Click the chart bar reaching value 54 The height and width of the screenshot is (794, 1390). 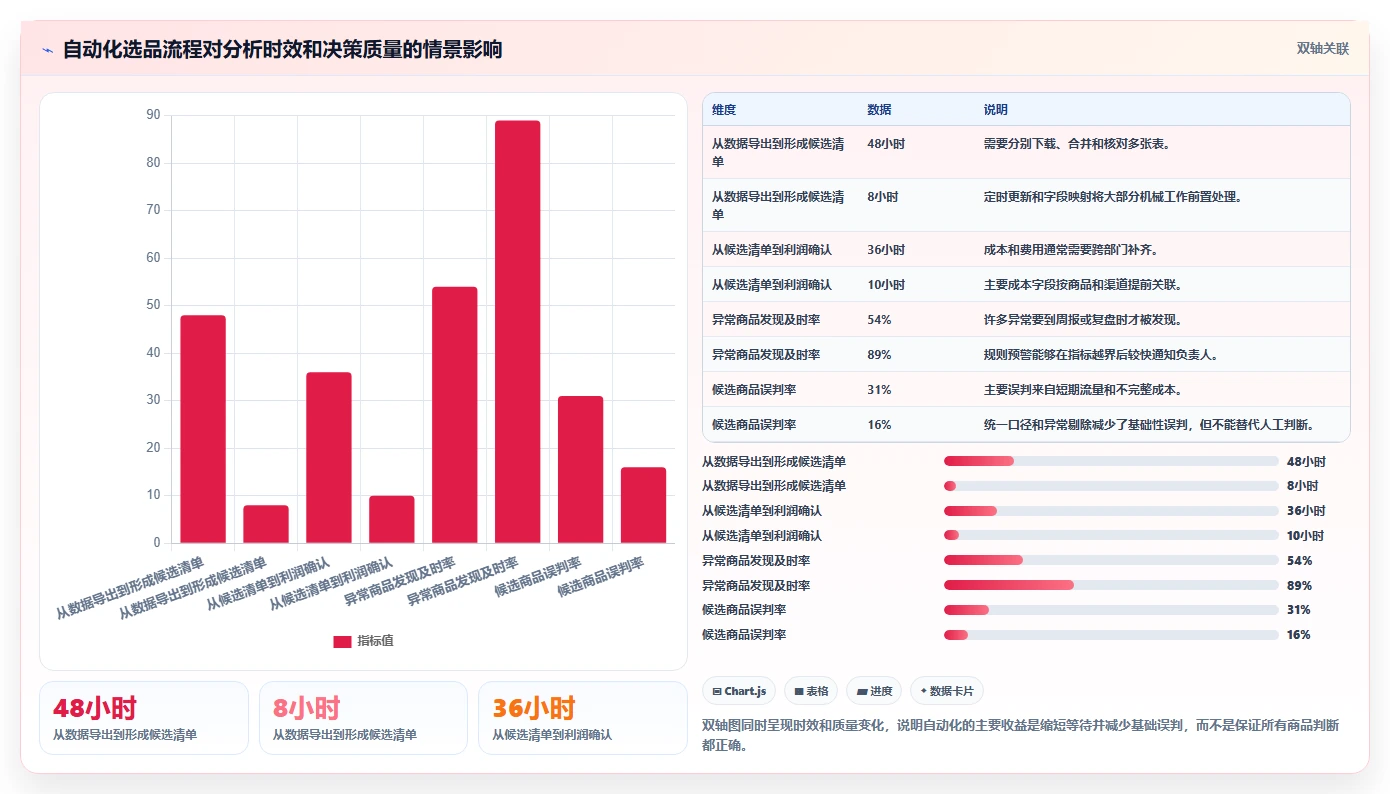coord(454,415)
